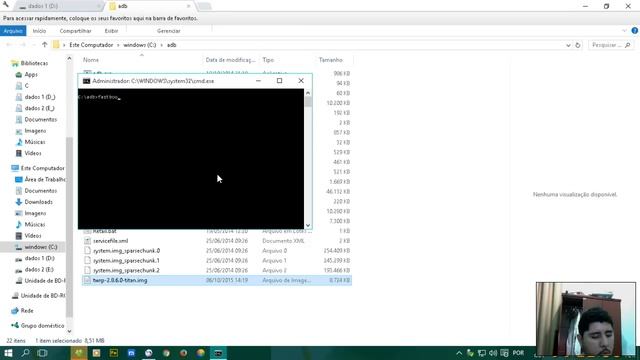Click the navigation pane scroll down arrow
Screen dimensions: 640x360
[69, 331]
